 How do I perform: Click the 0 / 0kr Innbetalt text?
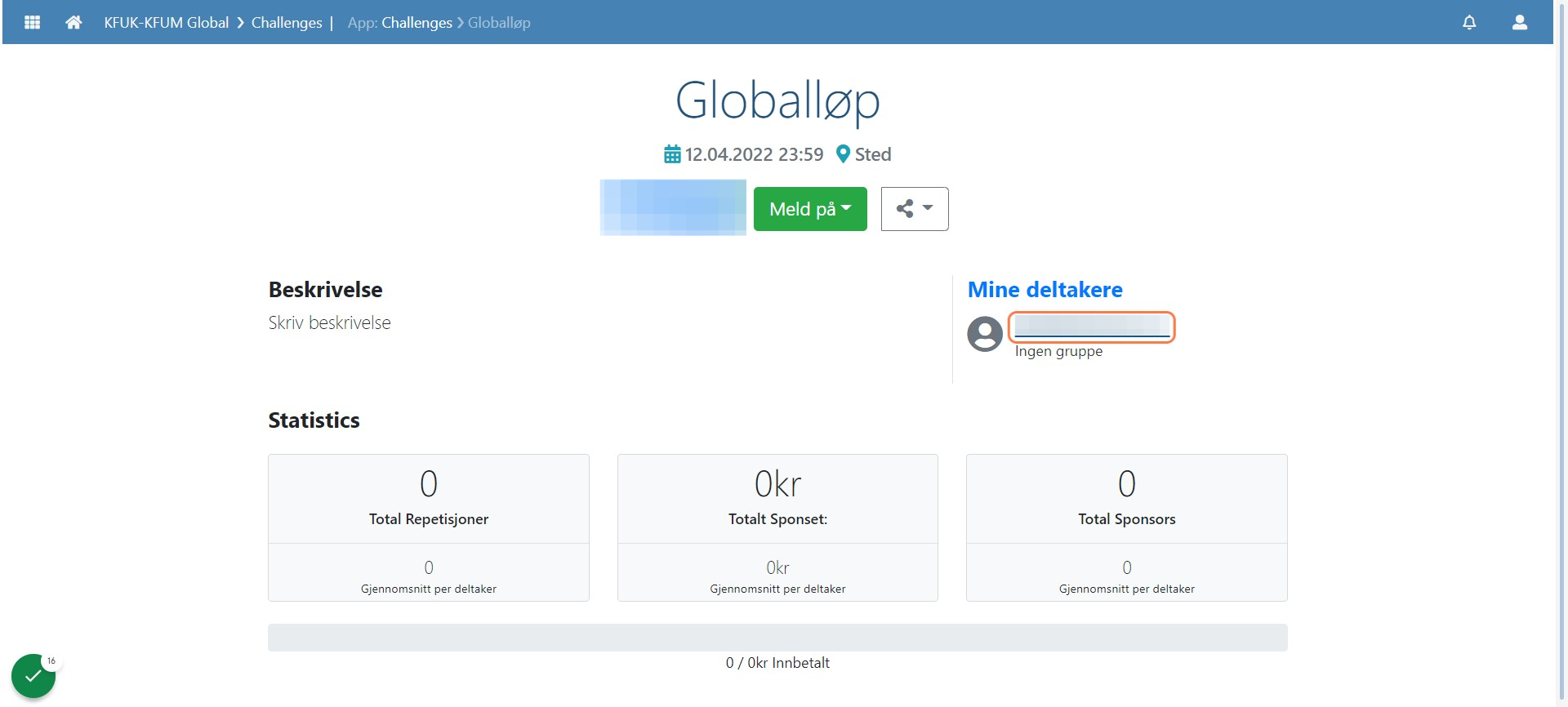click(777, 663)
